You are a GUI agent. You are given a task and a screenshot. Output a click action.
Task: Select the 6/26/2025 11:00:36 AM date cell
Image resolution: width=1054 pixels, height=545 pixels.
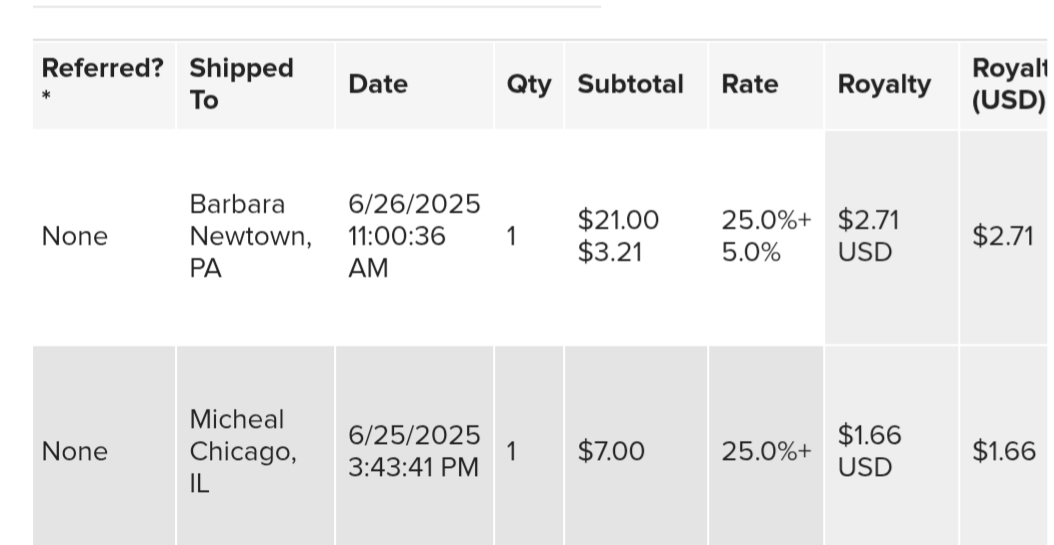(x=414, y=237)
